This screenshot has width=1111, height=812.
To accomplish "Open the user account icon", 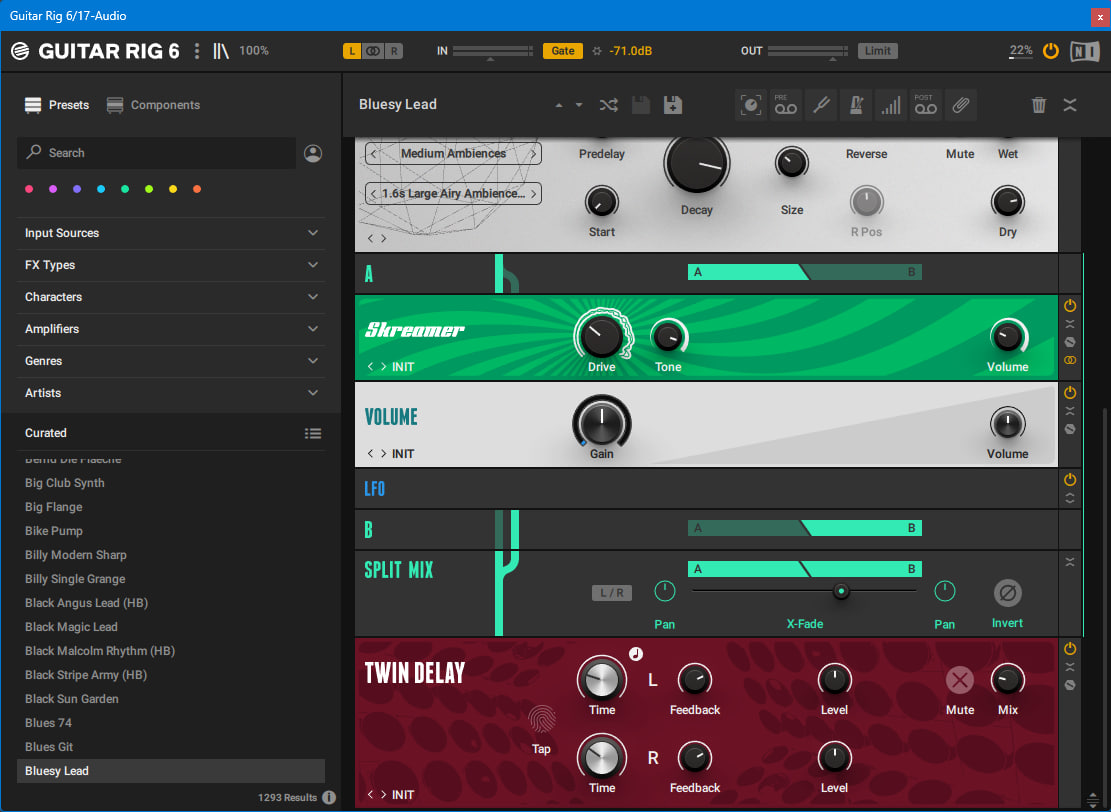I will coord(313,153).
